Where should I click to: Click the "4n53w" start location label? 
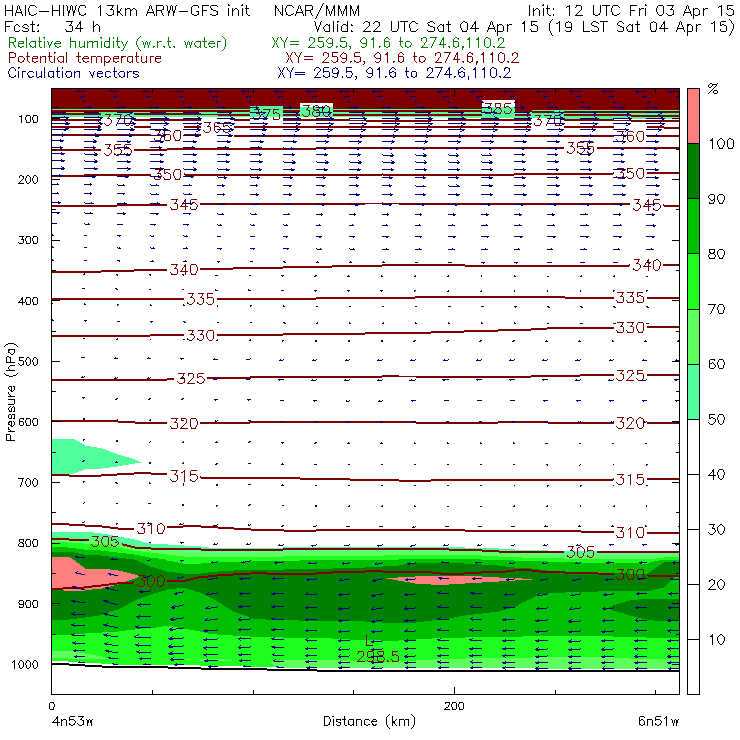(72, 721)
